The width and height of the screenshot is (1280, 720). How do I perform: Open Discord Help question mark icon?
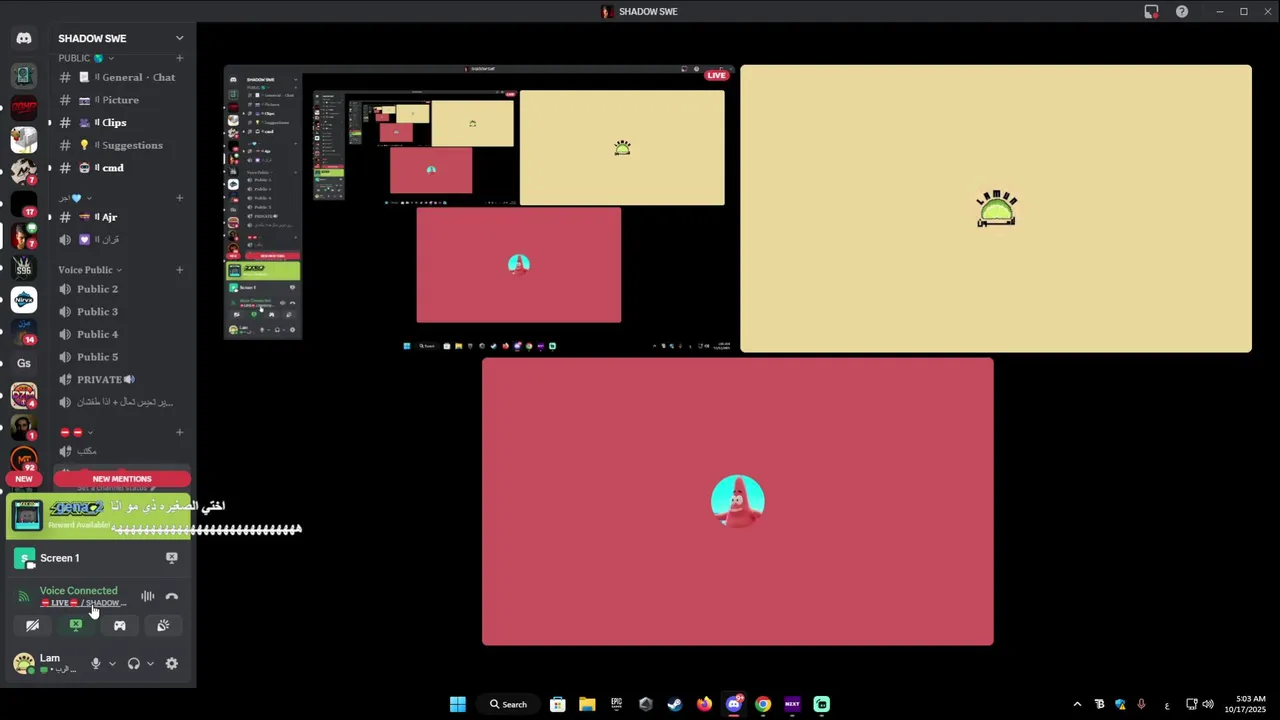(x=1182, y=12)
